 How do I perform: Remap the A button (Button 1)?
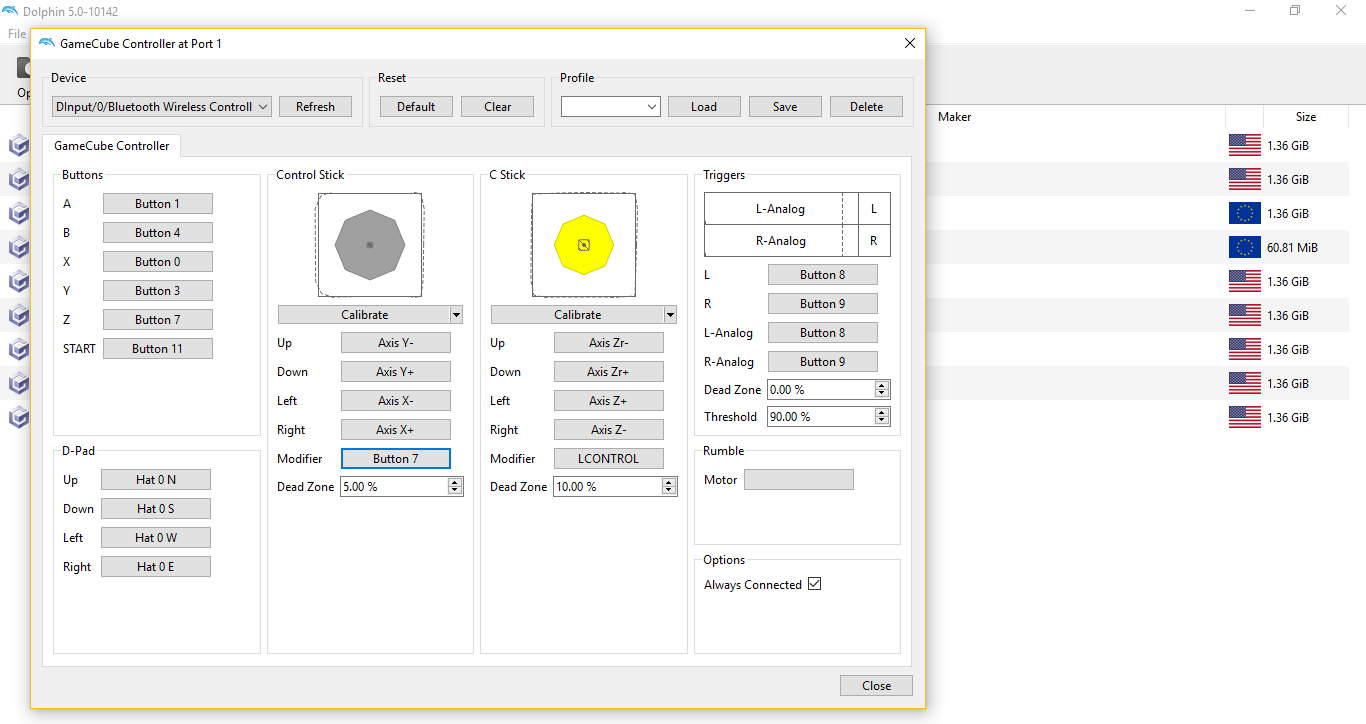(157, 203)
